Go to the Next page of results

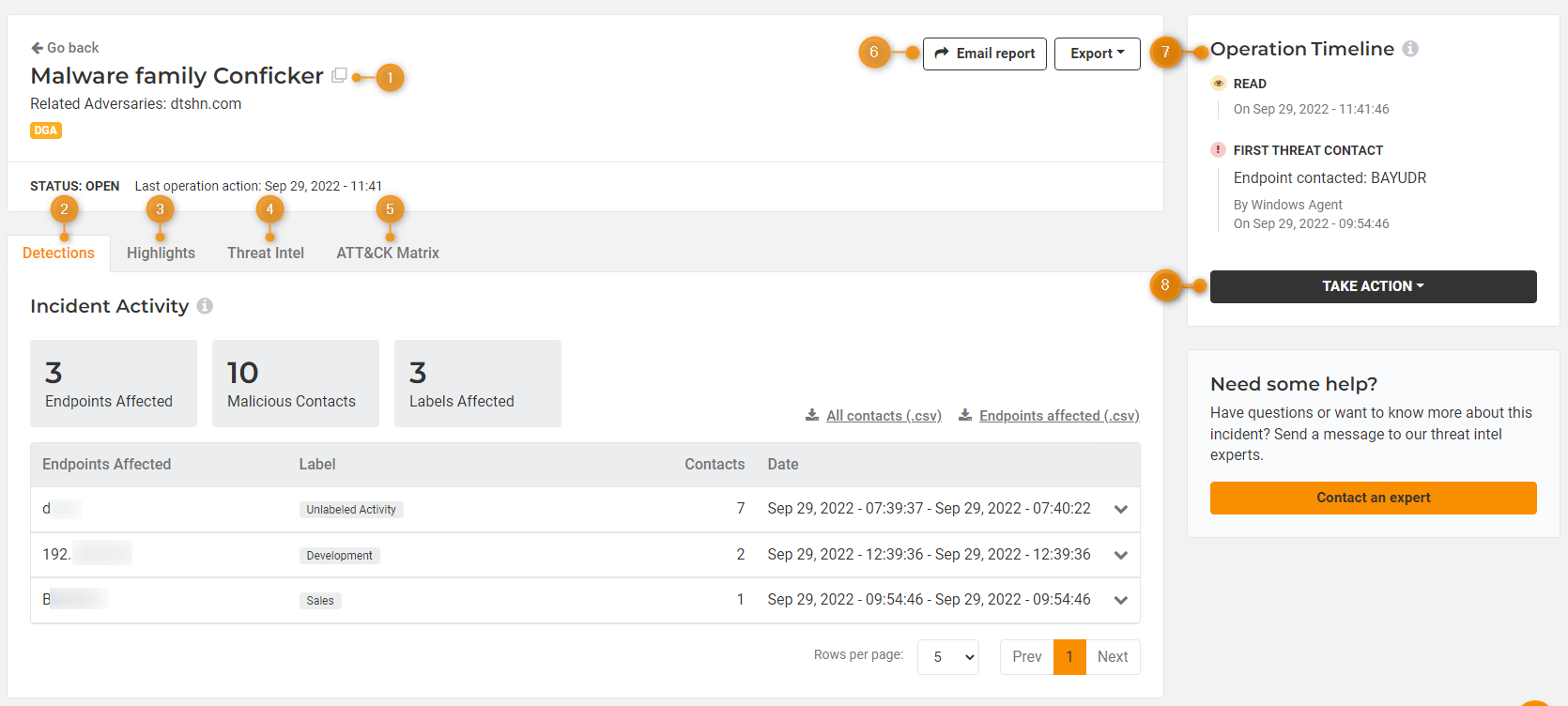coord(1113,657)
